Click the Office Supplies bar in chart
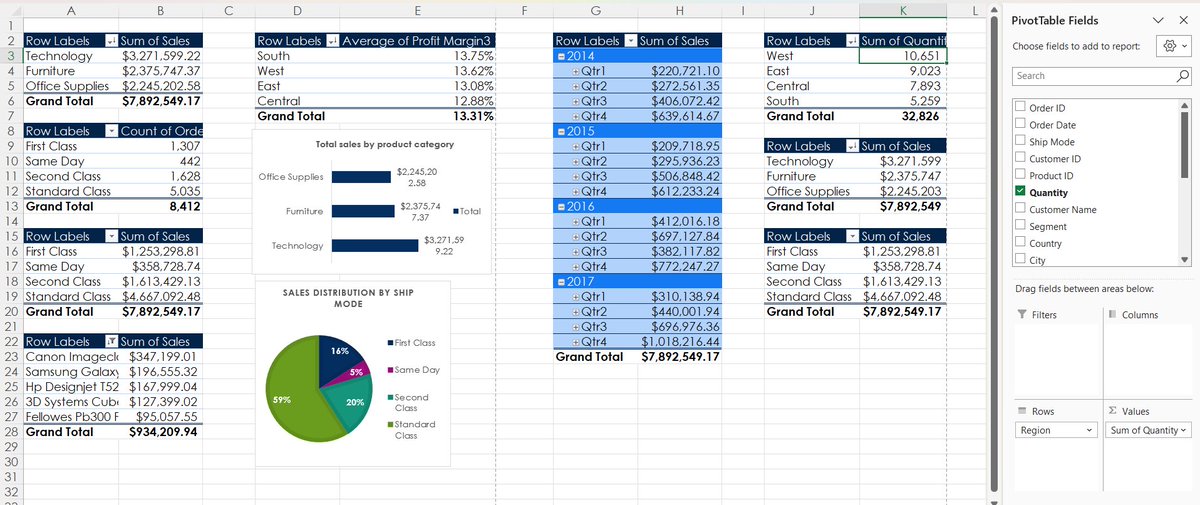The image size is (1200, 505). coord(361,177)
